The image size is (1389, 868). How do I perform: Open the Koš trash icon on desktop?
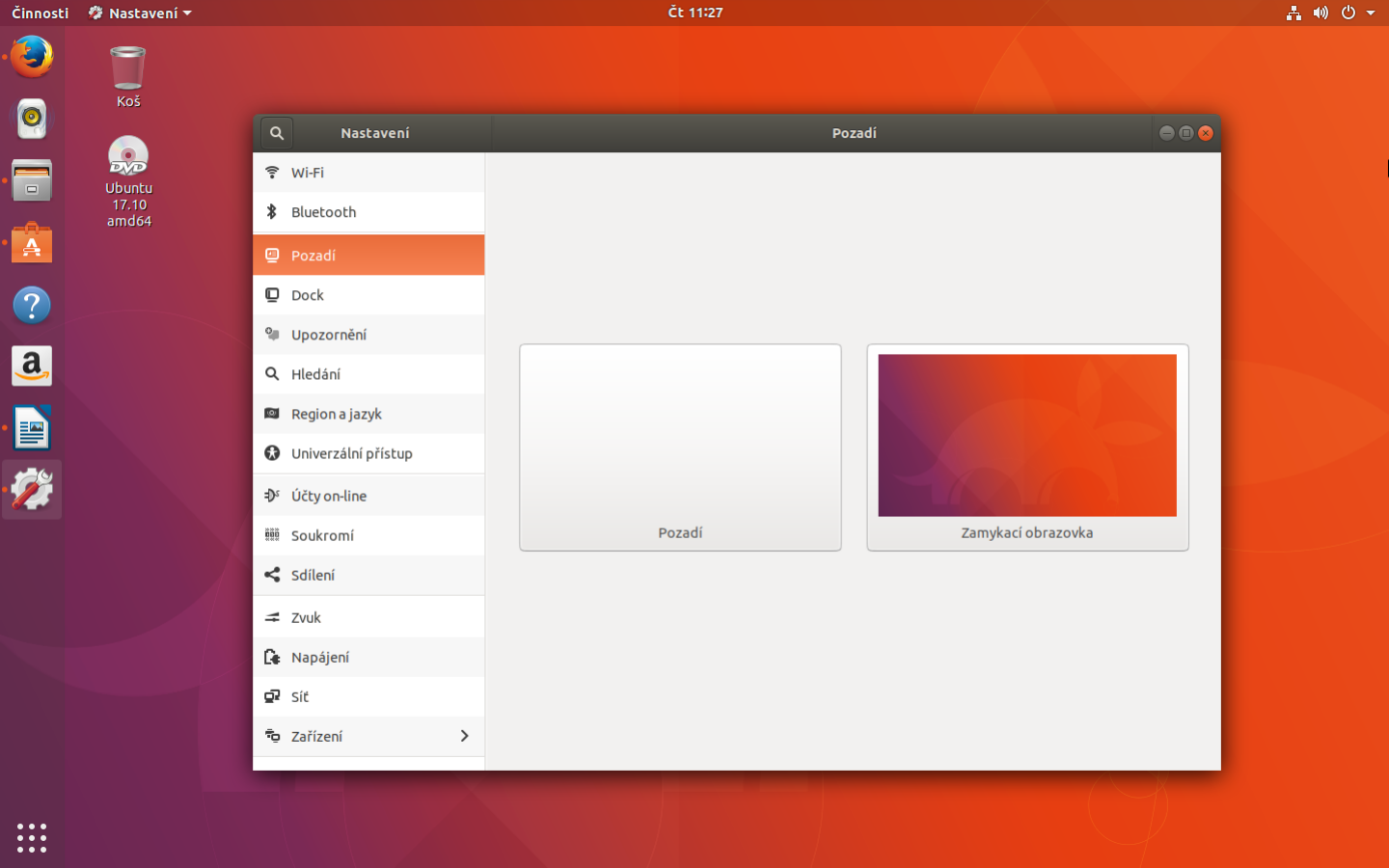pyautogui.click(x=127, y=68)
